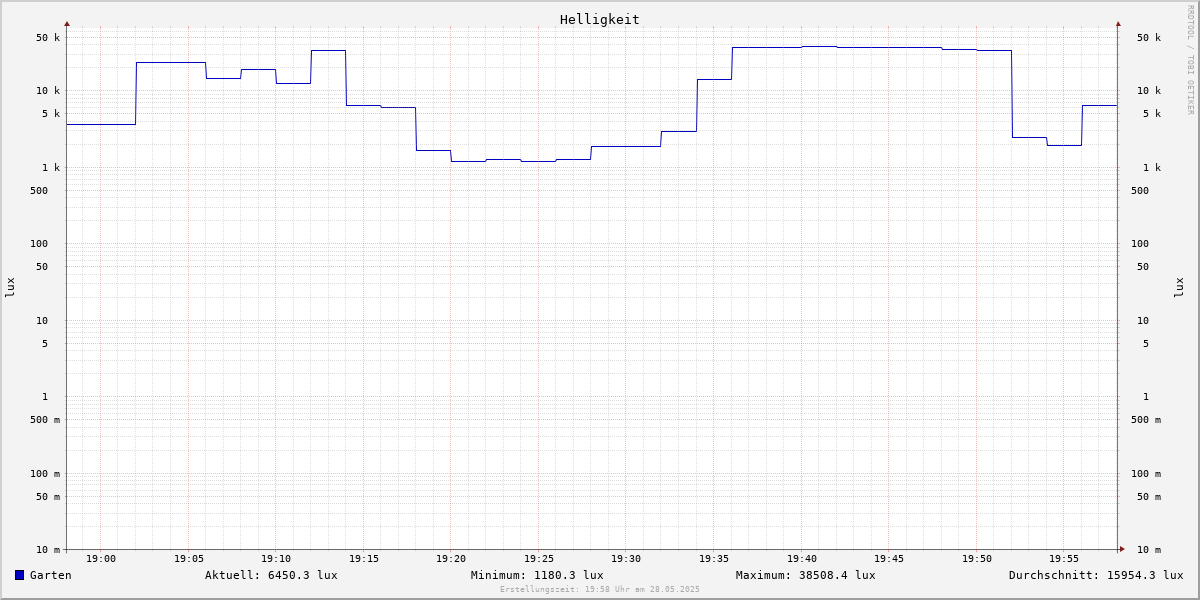The height and width of the screenshot is (600, 1200).
Task: Click the Erstellungszeit timestamp footer text
Action: click(600, 590)
